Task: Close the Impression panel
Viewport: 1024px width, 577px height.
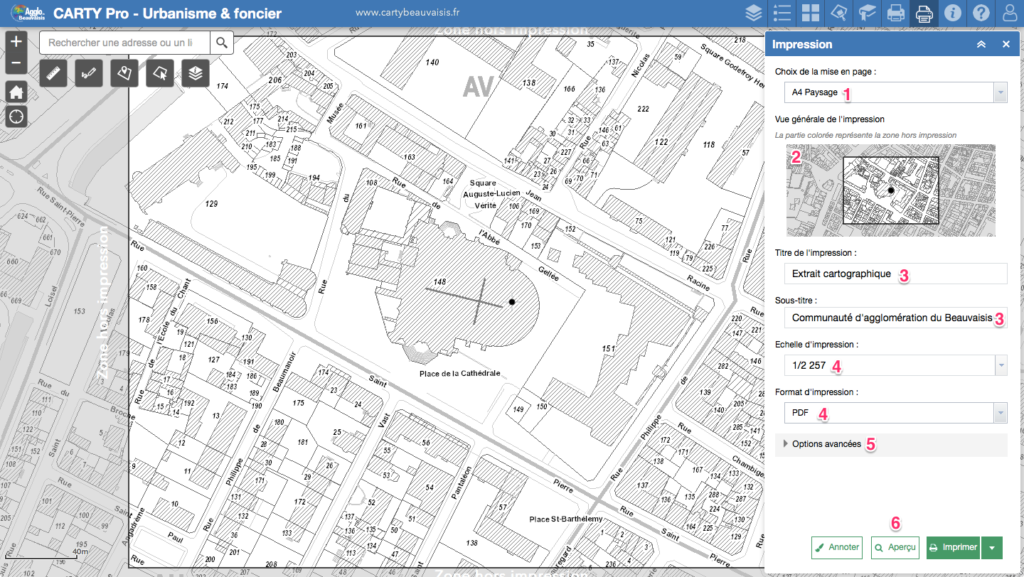Action: tap(1006, 44)
